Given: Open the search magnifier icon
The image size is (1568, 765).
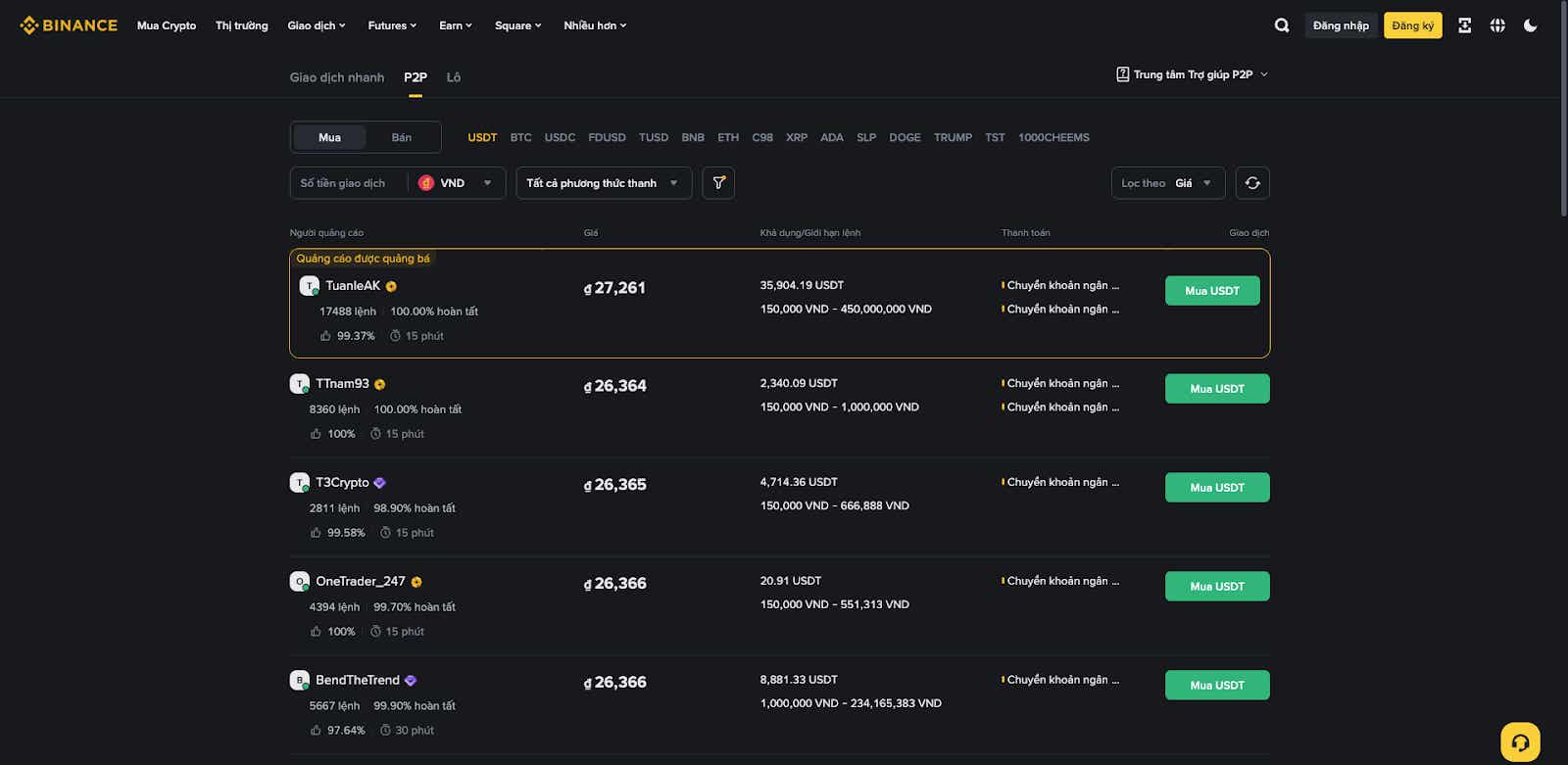Looking at the screenshot, I should click(1282, 25).
